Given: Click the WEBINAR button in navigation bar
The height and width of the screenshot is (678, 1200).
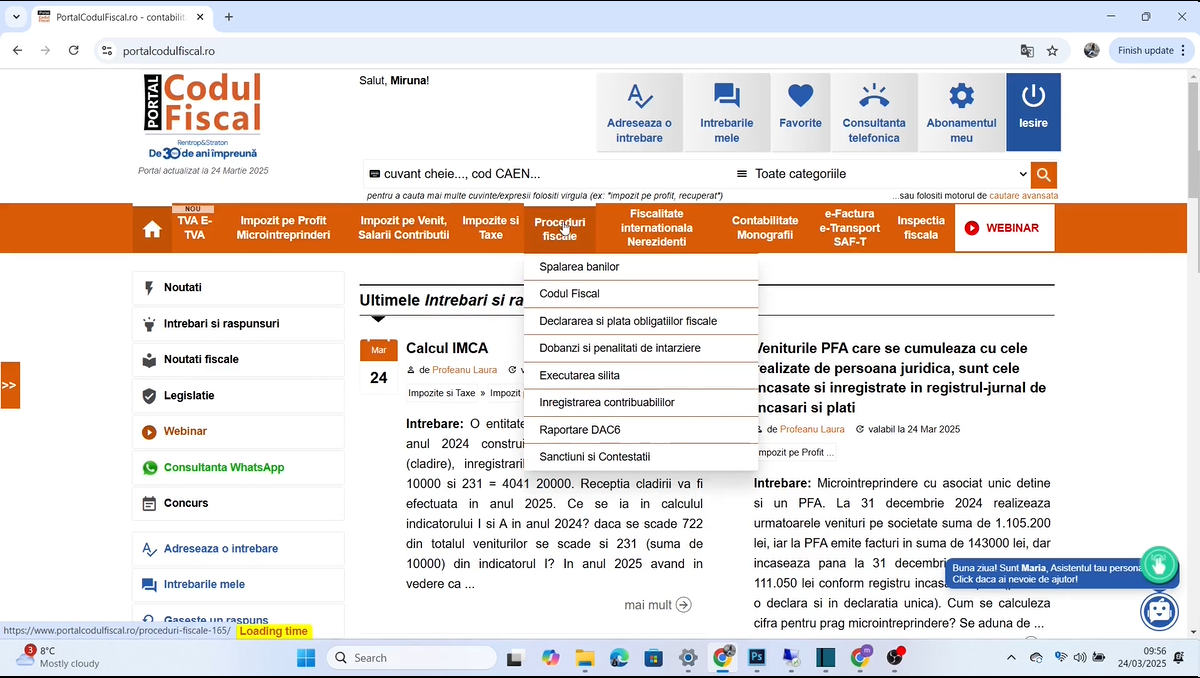Looking at the screenshot, I should tap(1004, 228).
